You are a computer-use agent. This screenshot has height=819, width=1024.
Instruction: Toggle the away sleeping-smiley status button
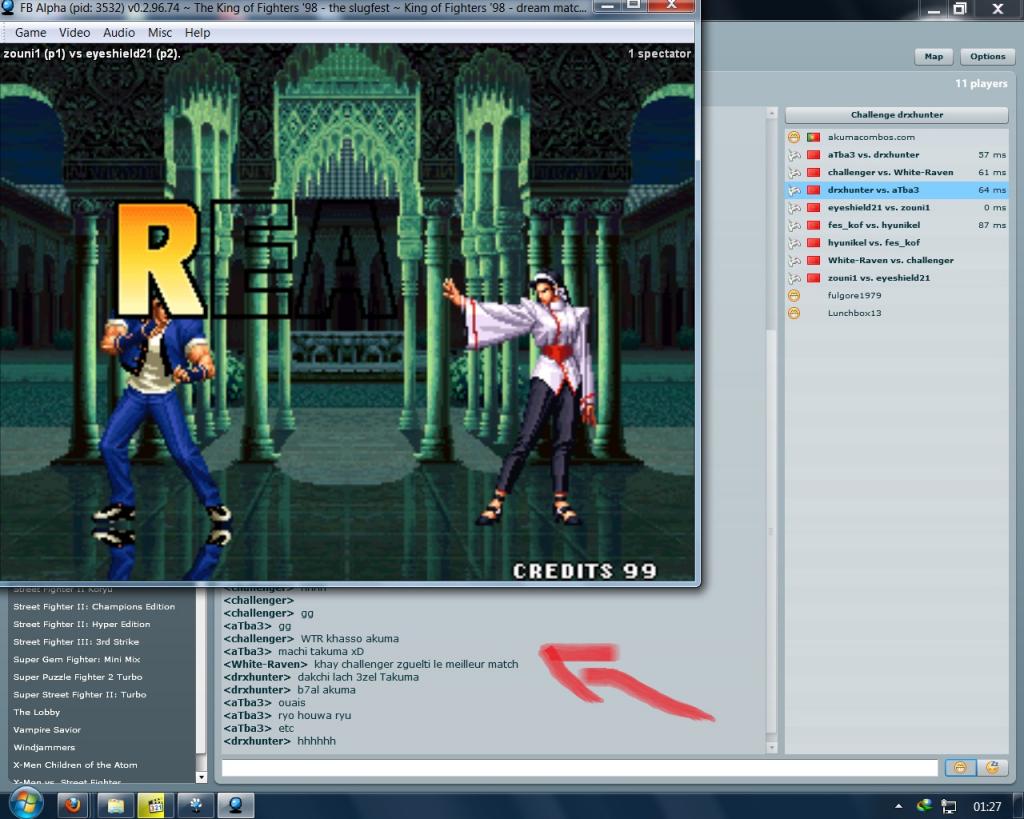[992, 767]
